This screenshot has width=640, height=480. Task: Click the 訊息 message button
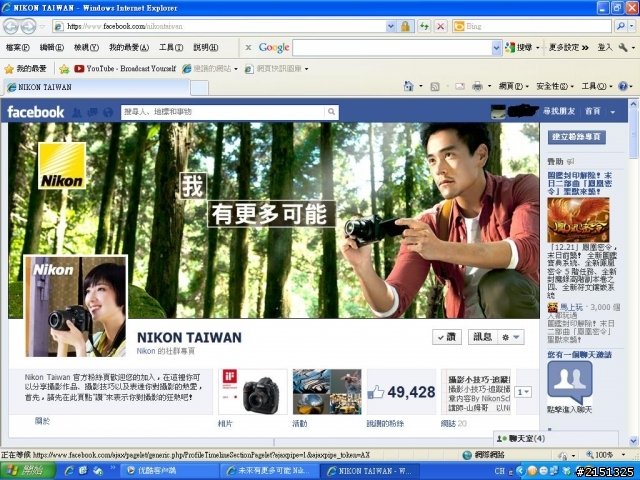click(x=482, y=337)
